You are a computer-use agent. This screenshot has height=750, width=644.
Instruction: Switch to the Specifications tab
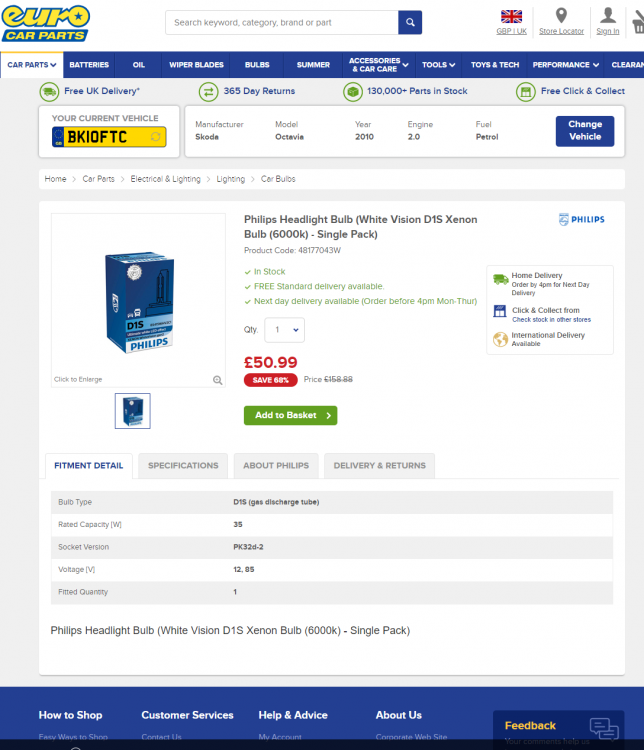click(183, 466)
